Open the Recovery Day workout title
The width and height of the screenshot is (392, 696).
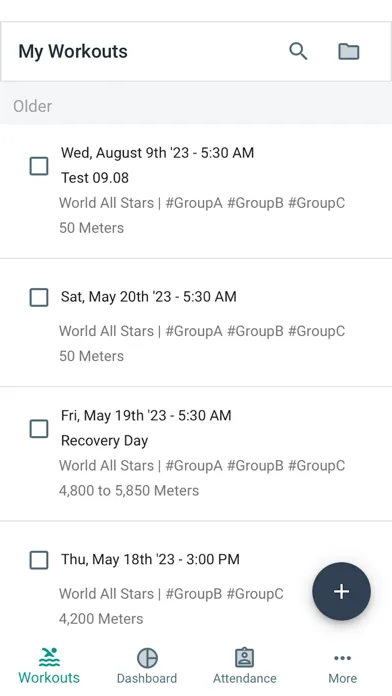[104, 441]
